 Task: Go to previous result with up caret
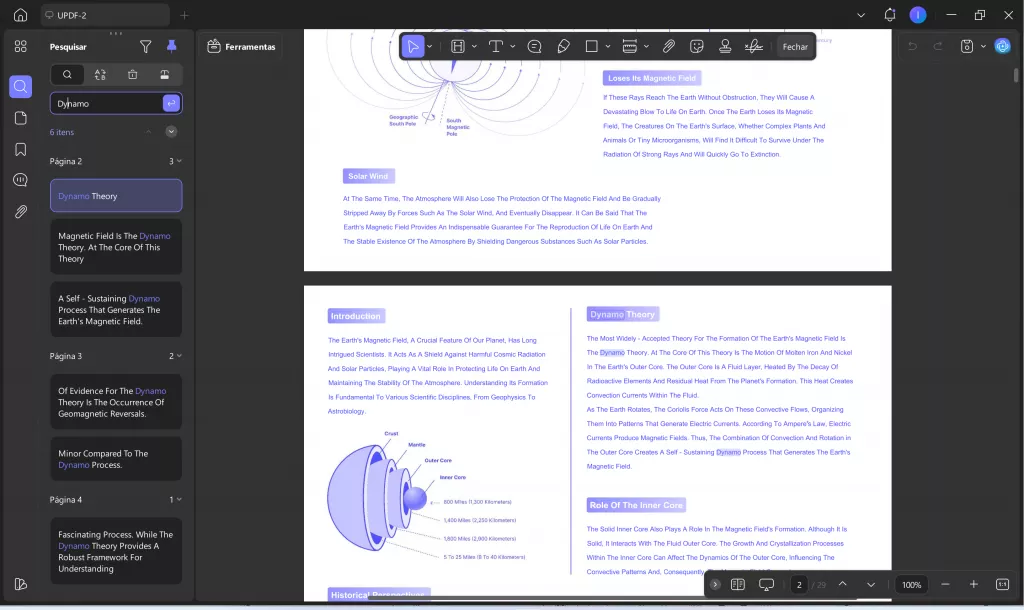coord(148,132)
